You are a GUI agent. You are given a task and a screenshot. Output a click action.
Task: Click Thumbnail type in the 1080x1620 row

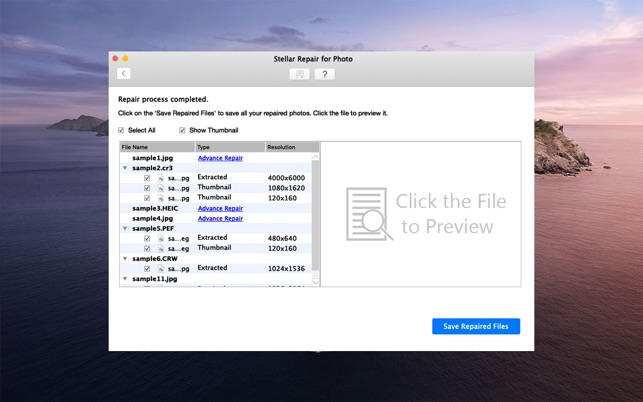pos(214,187)
